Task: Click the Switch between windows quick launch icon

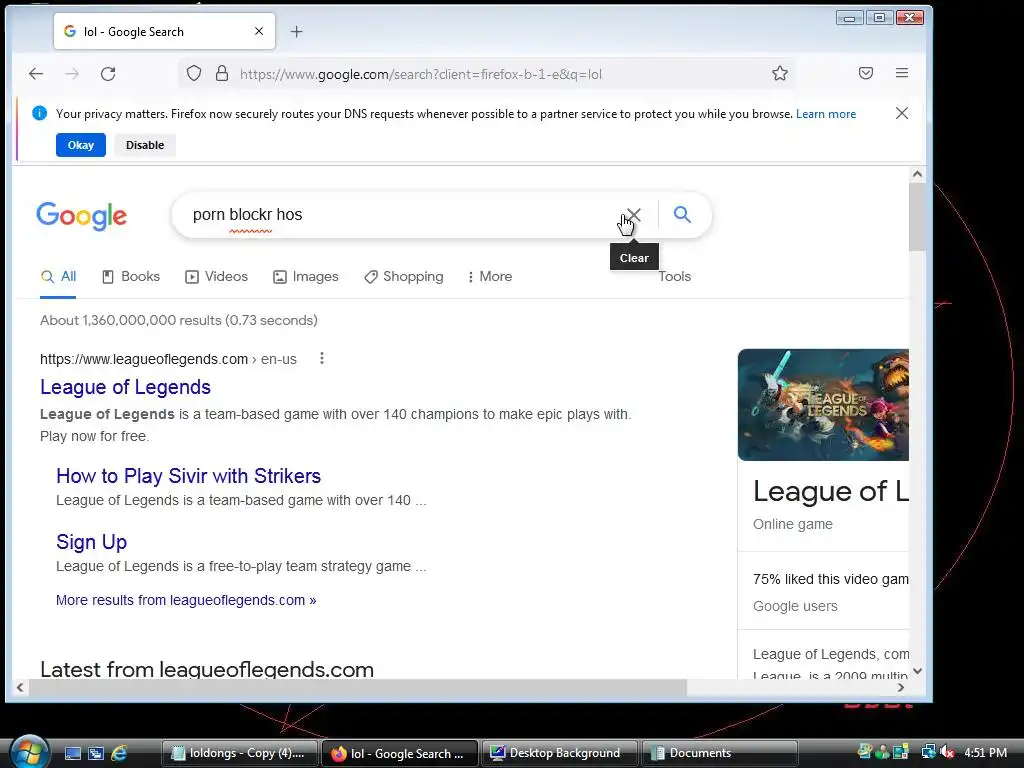Action: (x=96, y=753)
